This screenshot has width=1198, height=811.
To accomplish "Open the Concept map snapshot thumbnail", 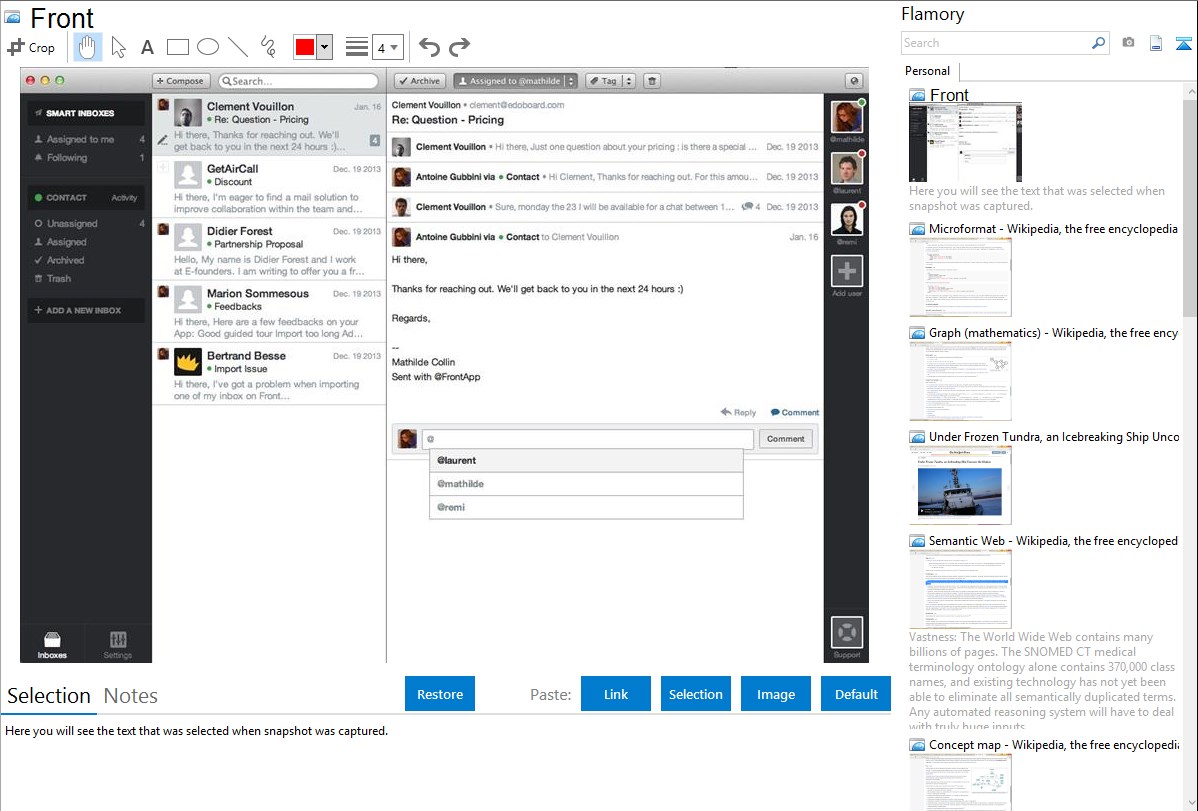I will pyautogui.click(x=960, y=782).
